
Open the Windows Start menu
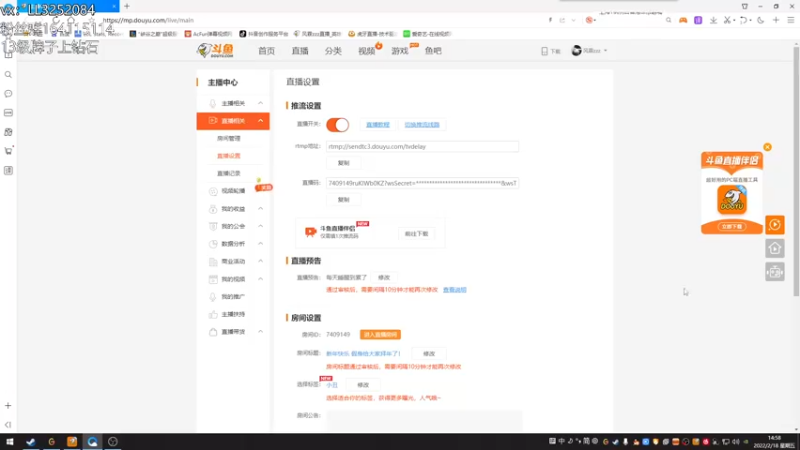point(10,442)
